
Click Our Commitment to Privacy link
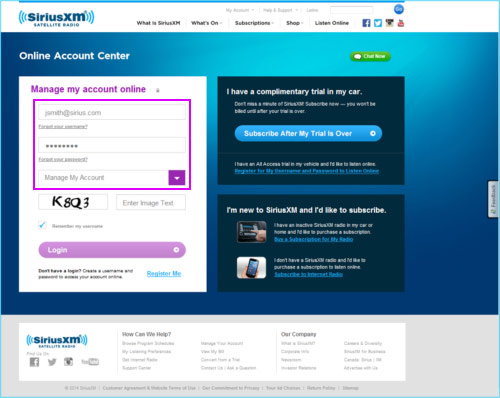(x=231, y=388)
